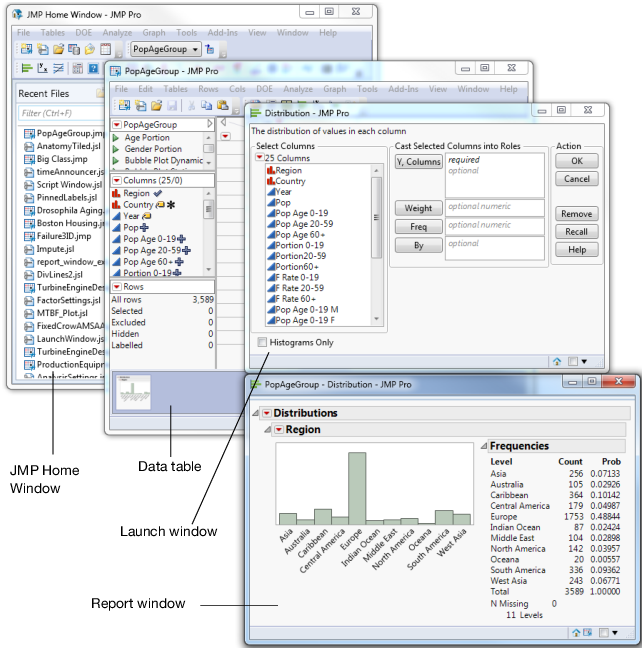The image size is (644, 650).
Task: Click the Weight role button
Action: (x=419, y=208)
